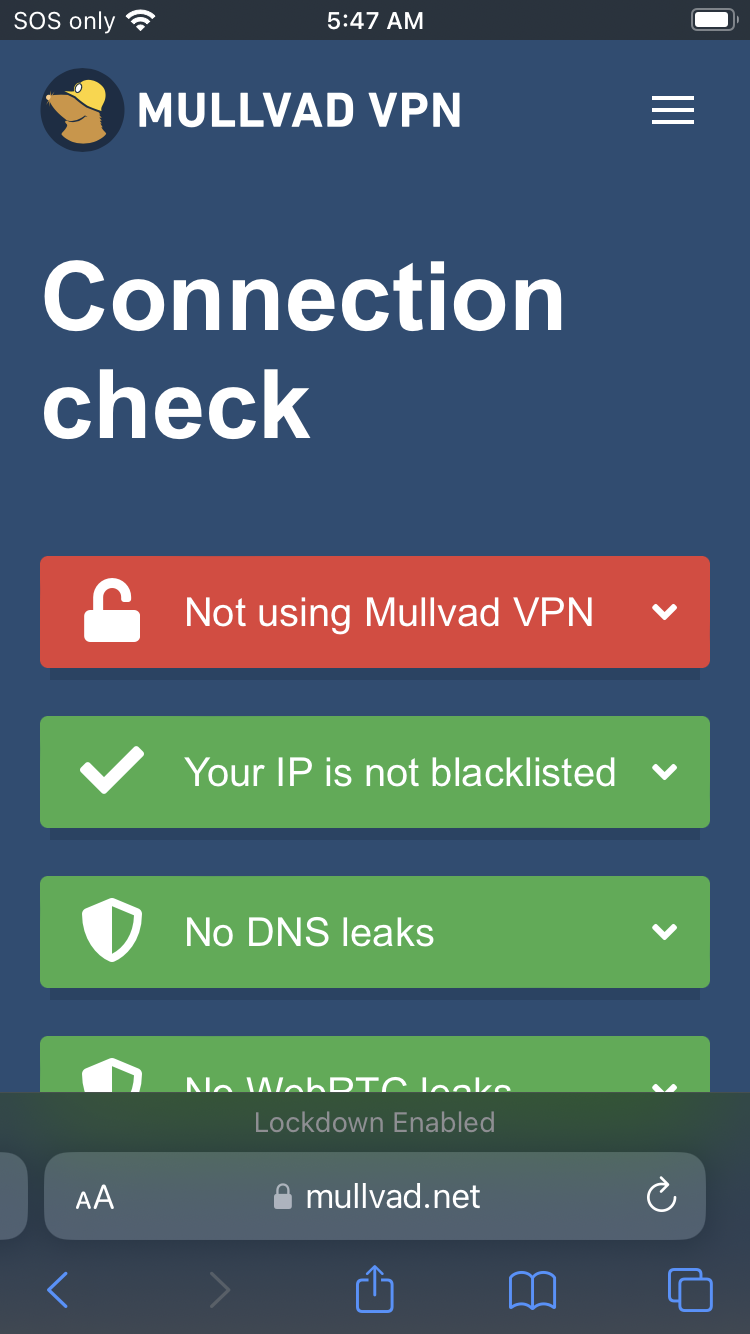The height and width of the screenshot is (1334, 750).
Task: Tap the shield icon beside No DNS leaks
Action: point(112,930)
